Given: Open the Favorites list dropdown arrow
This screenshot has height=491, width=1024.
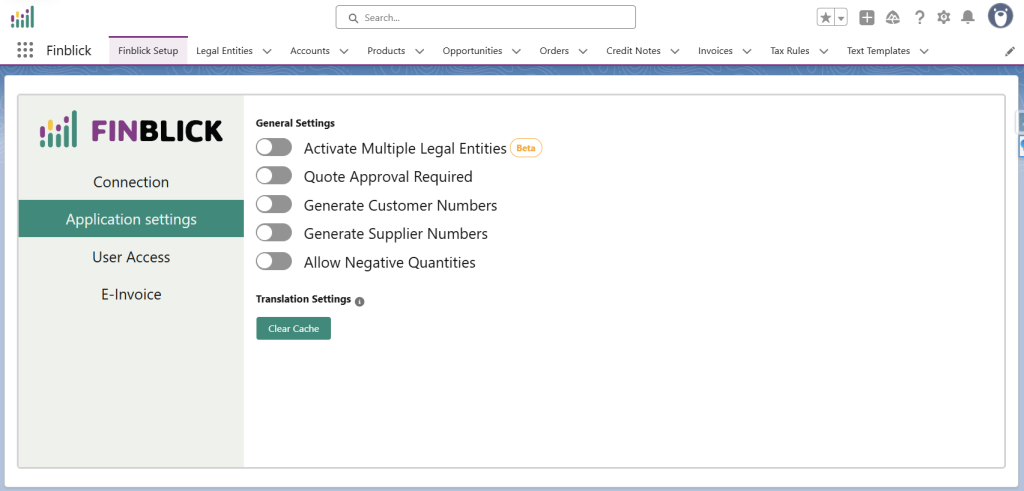Looking at the screenshot, I should (x=841, y=18).
